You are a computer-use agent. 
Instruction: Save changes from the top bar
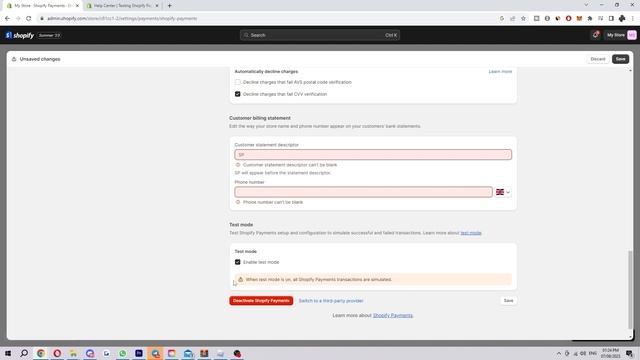(620, 59)
